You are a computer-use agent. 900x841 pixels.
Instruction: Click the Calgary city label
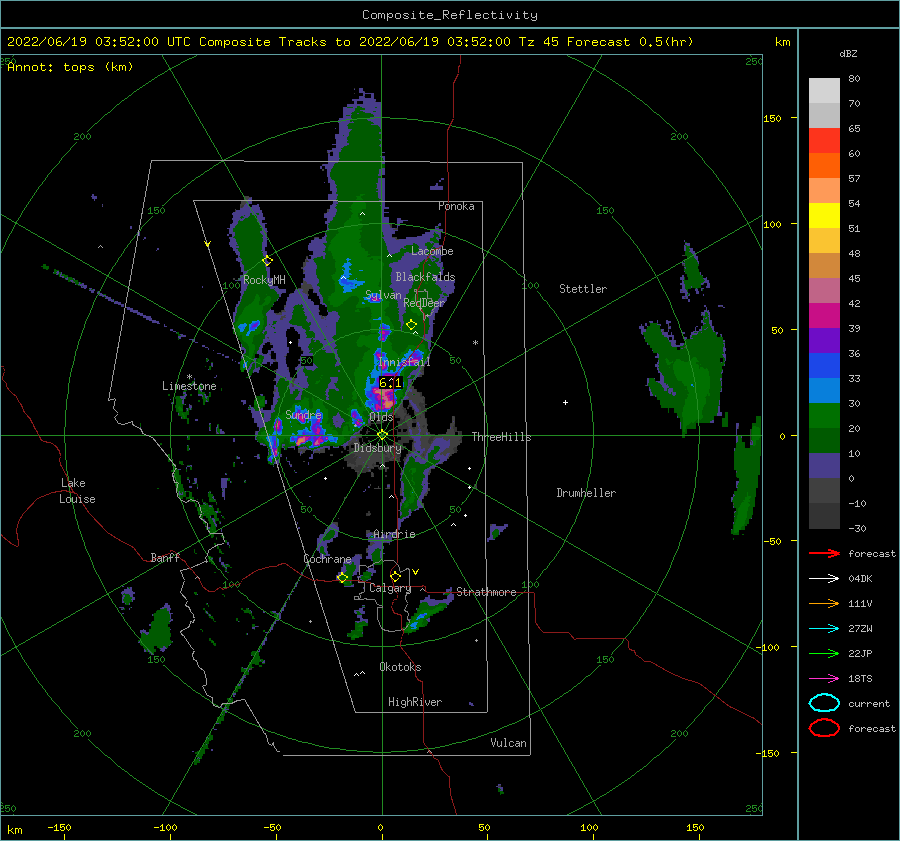click(390, 588)
